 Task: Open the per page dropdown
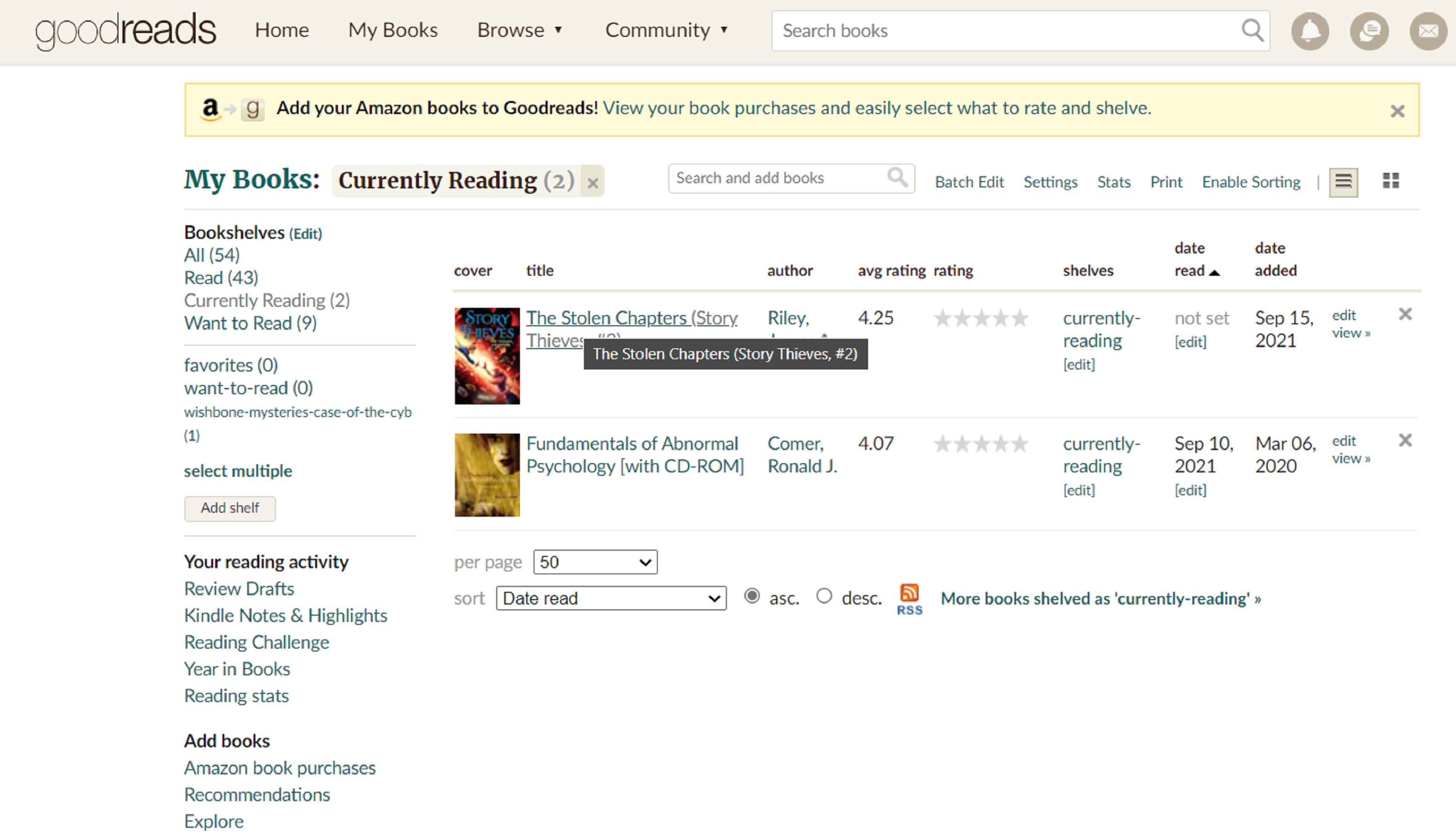[x=595, y=562]
